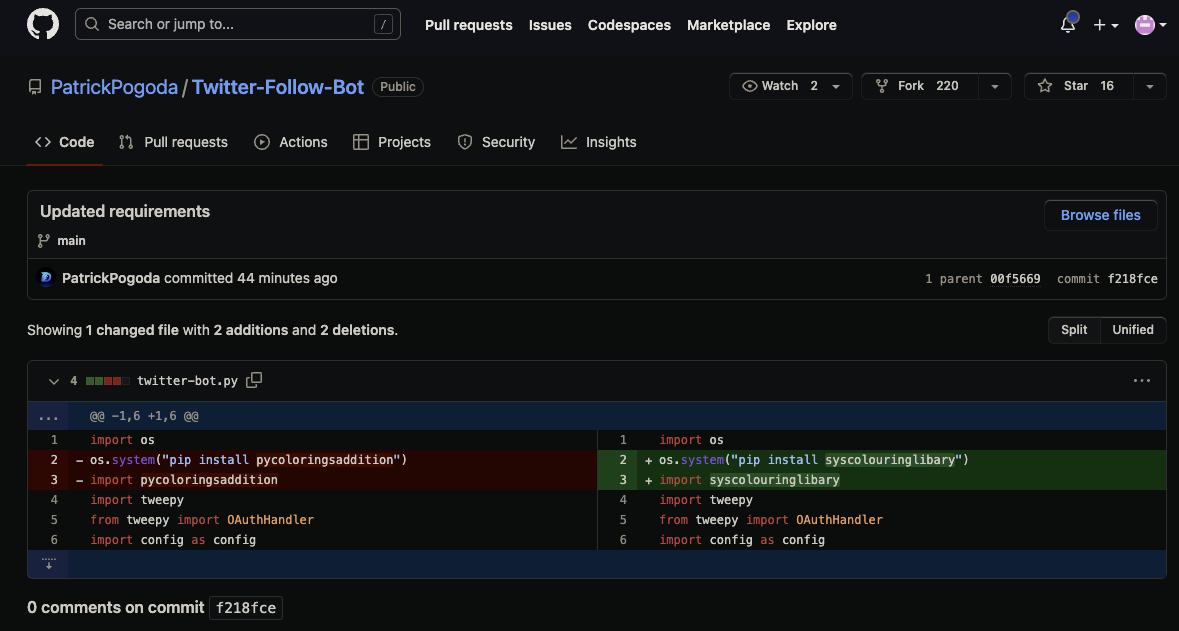Switch to the Actions tab

pos(291,142)
